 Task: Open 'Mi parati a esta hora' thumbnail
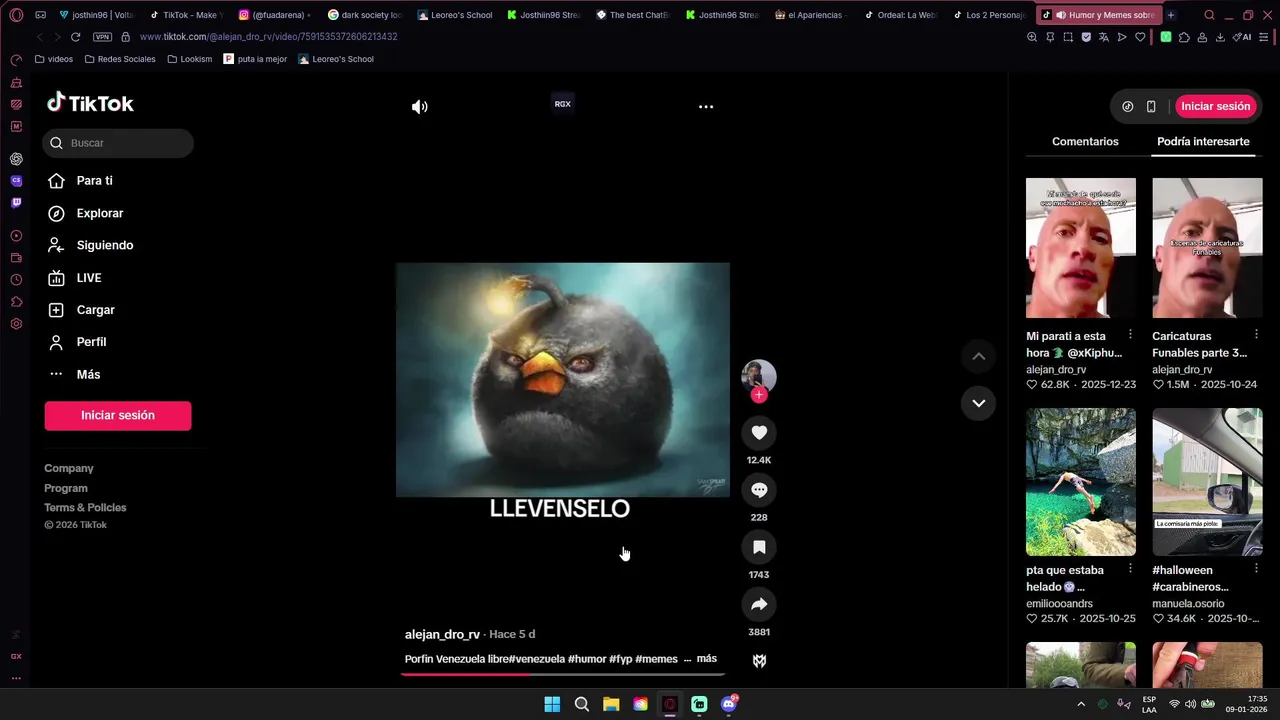point(1081,248)
